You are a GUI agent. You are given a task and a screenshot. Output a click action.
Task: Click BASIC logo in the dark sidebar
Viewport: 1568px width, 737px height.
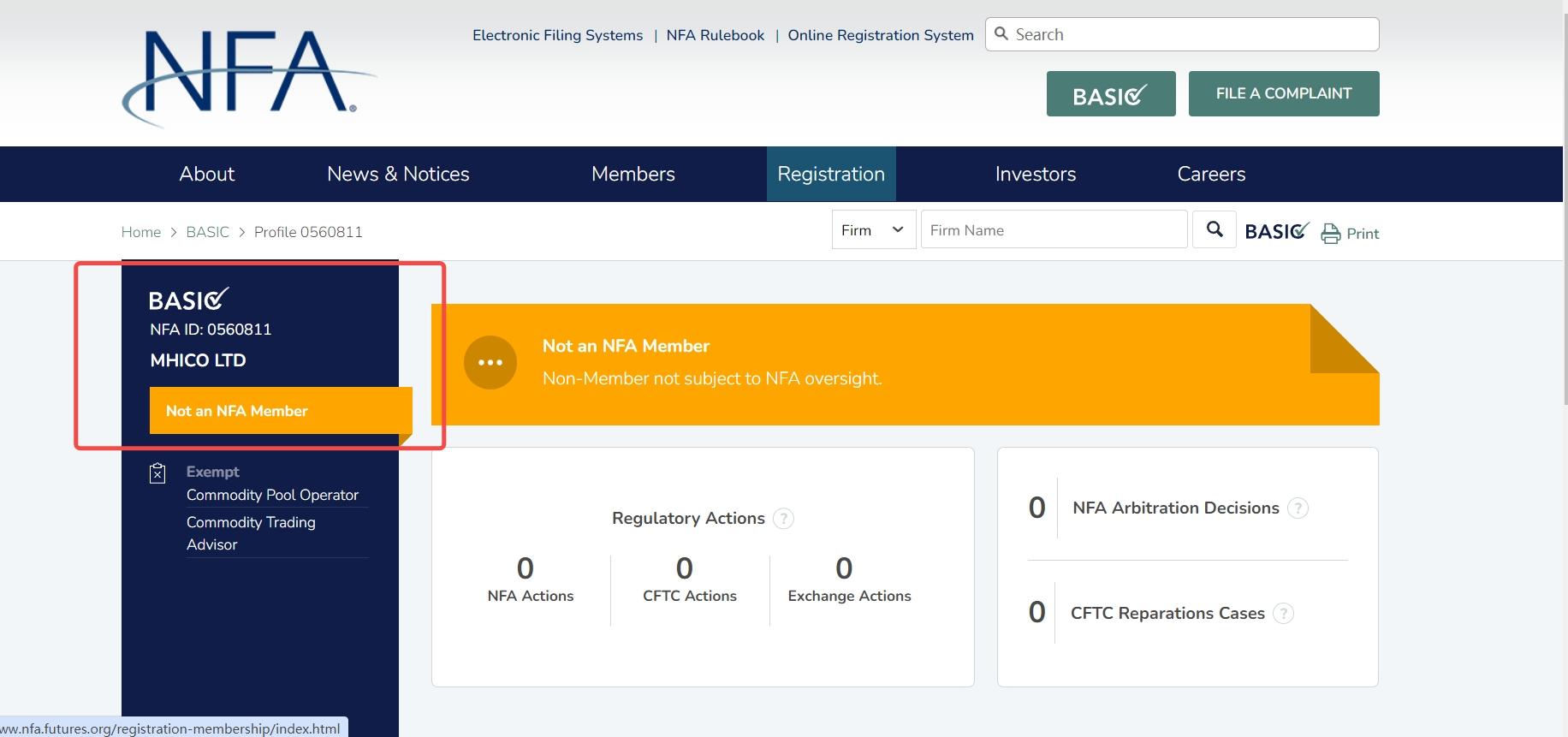[189, 300]
